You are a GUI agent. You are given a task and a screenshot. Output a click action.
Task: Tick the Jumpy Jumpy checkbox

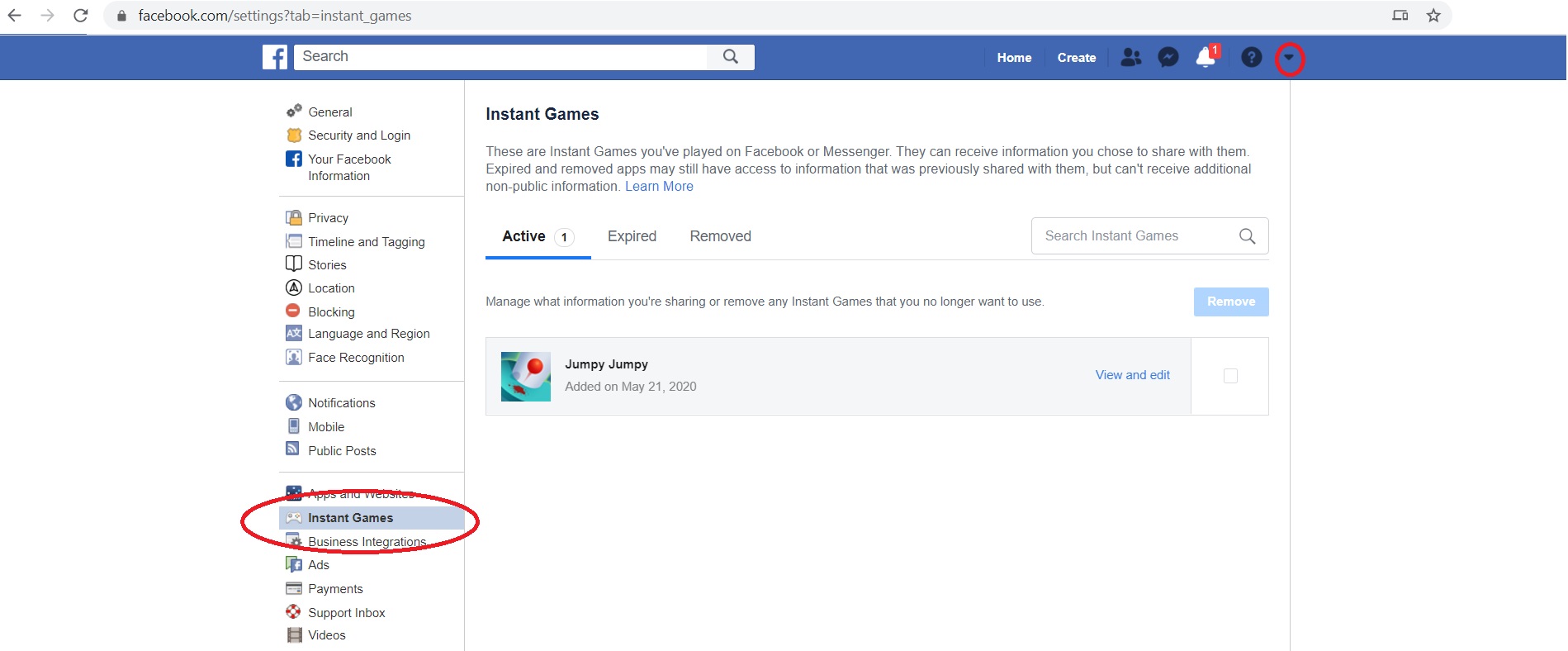click(x=1230, y=376)
